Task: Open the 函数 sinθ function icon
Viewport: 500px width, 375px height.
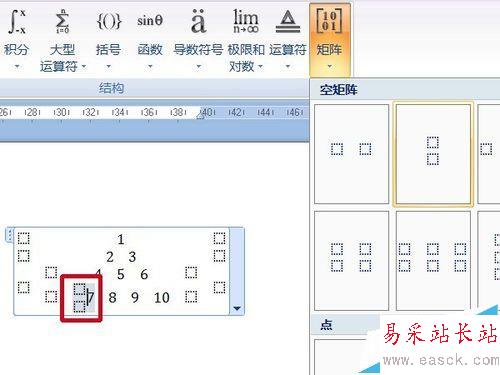Action: click(x=150, y=21)
